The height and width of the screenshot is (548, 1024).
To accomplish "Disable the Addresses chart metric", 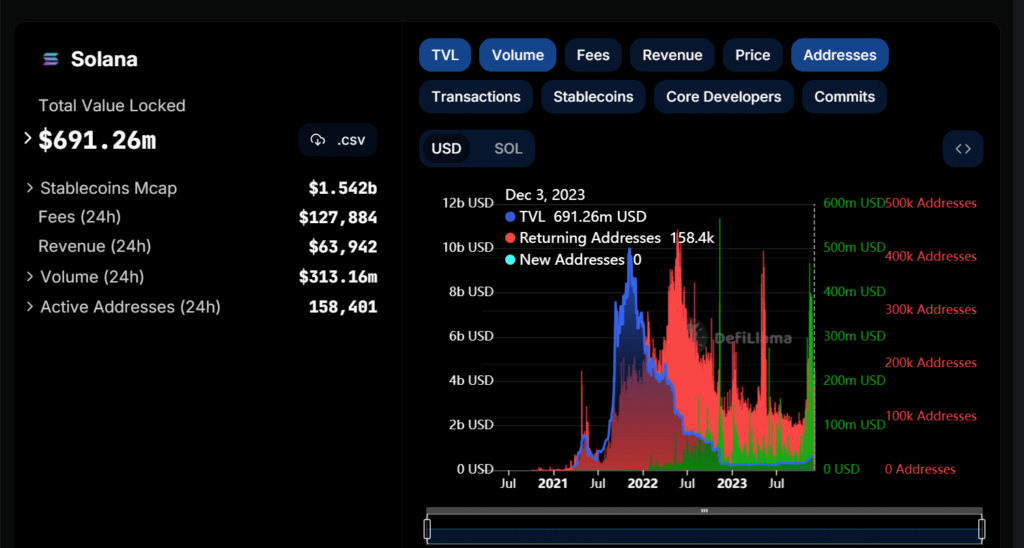I will tap(839, 55).
